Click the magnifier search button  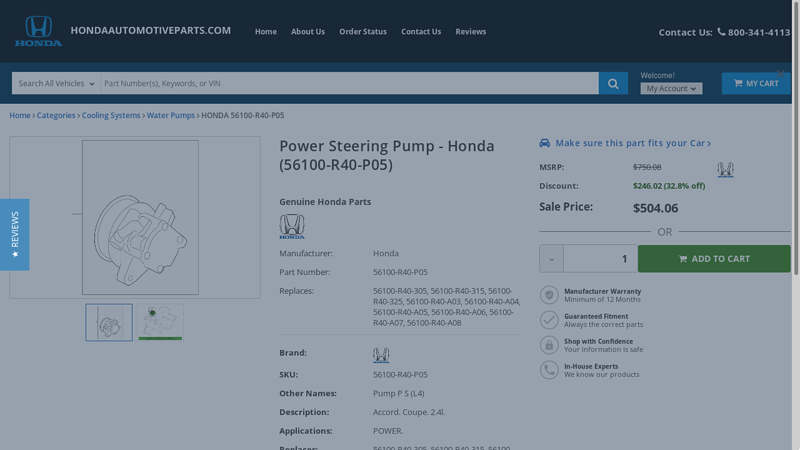[x=613, y=83]
